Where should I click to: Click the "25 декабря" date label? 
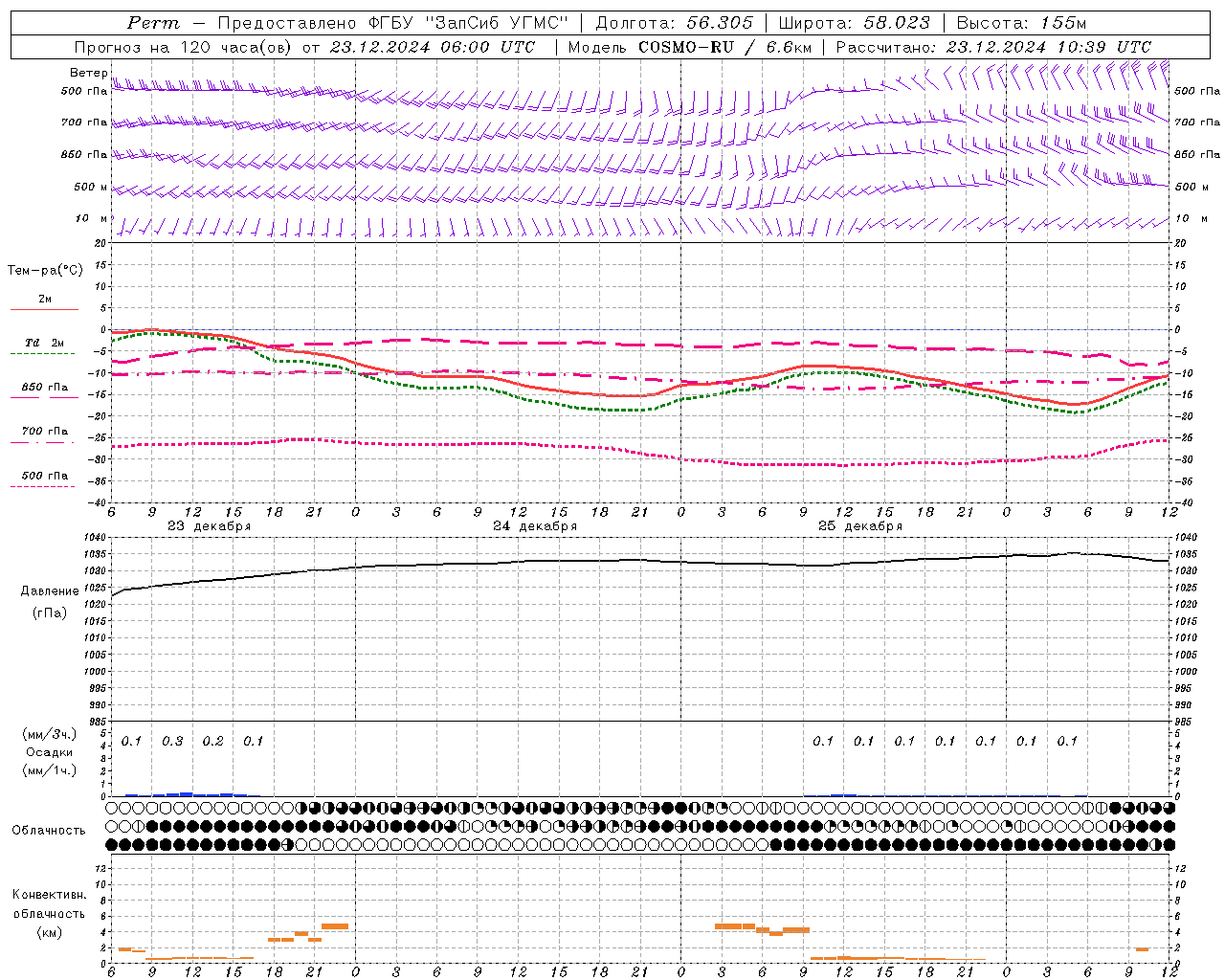click(860, 526)
